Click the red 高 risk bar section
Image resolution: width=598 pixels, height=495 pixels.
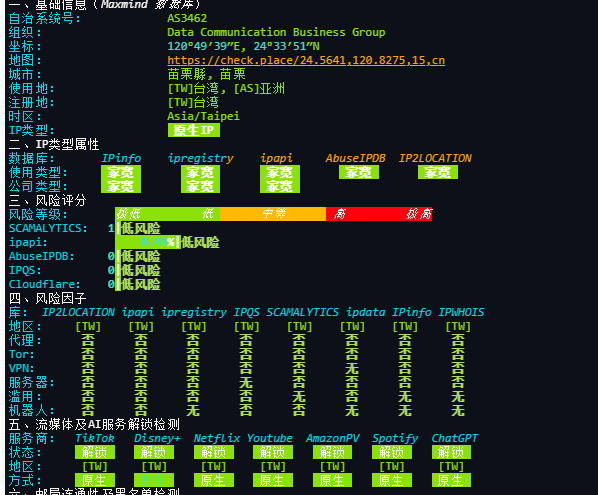(x=379, y=214)
